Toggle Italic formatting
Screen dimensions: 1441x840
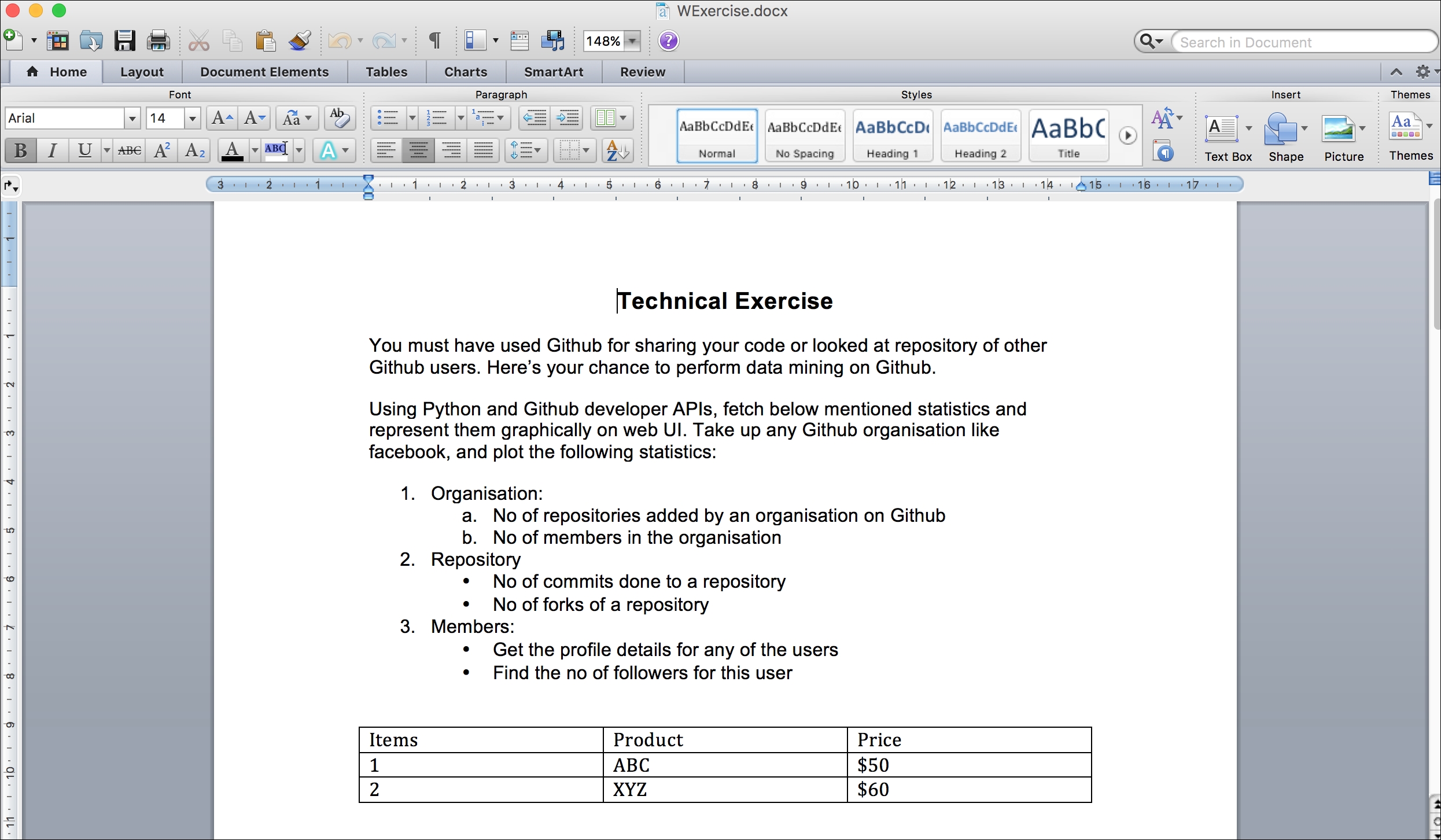coord(53,151)
